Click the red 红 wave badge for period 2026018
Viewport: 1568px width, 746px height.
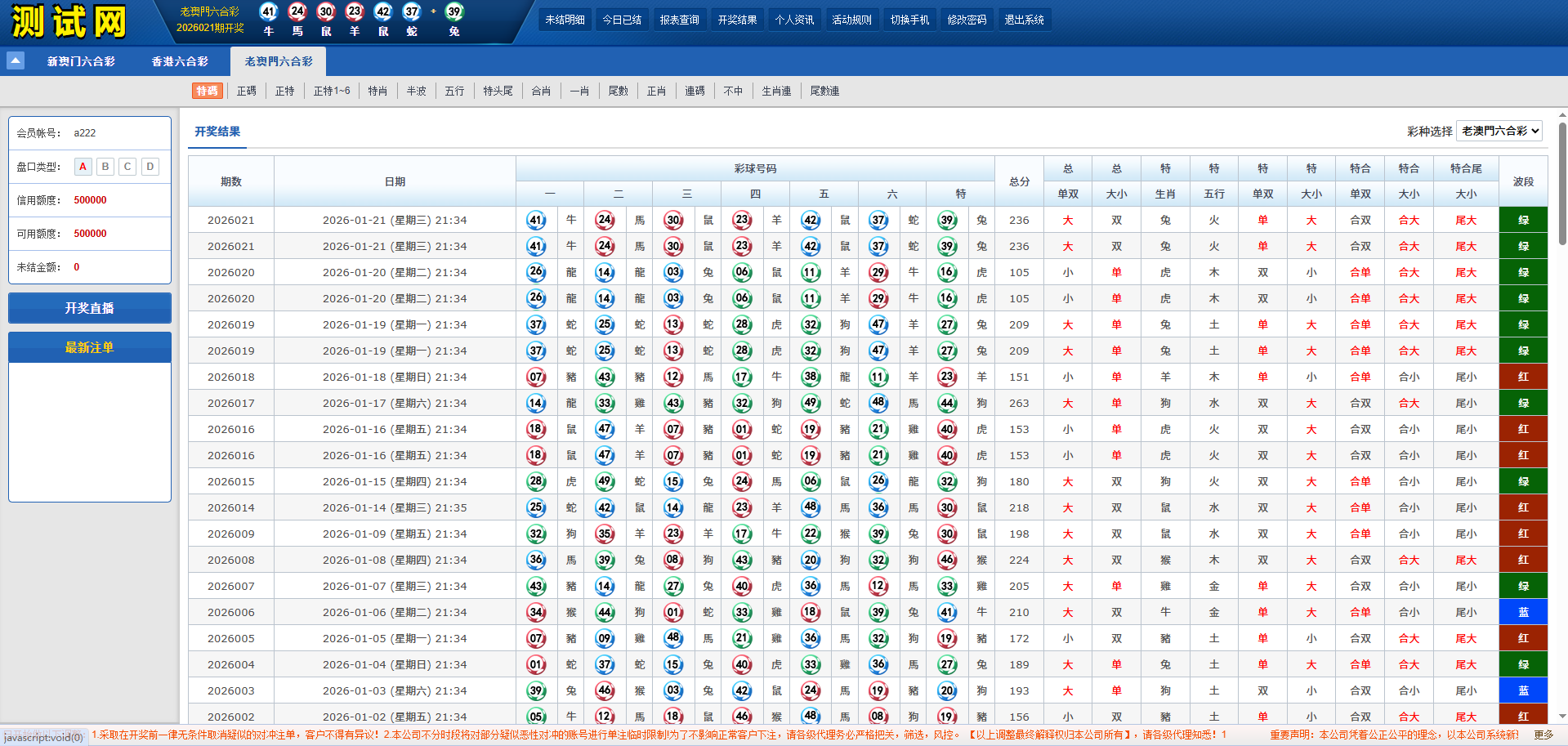[1523, 377]
